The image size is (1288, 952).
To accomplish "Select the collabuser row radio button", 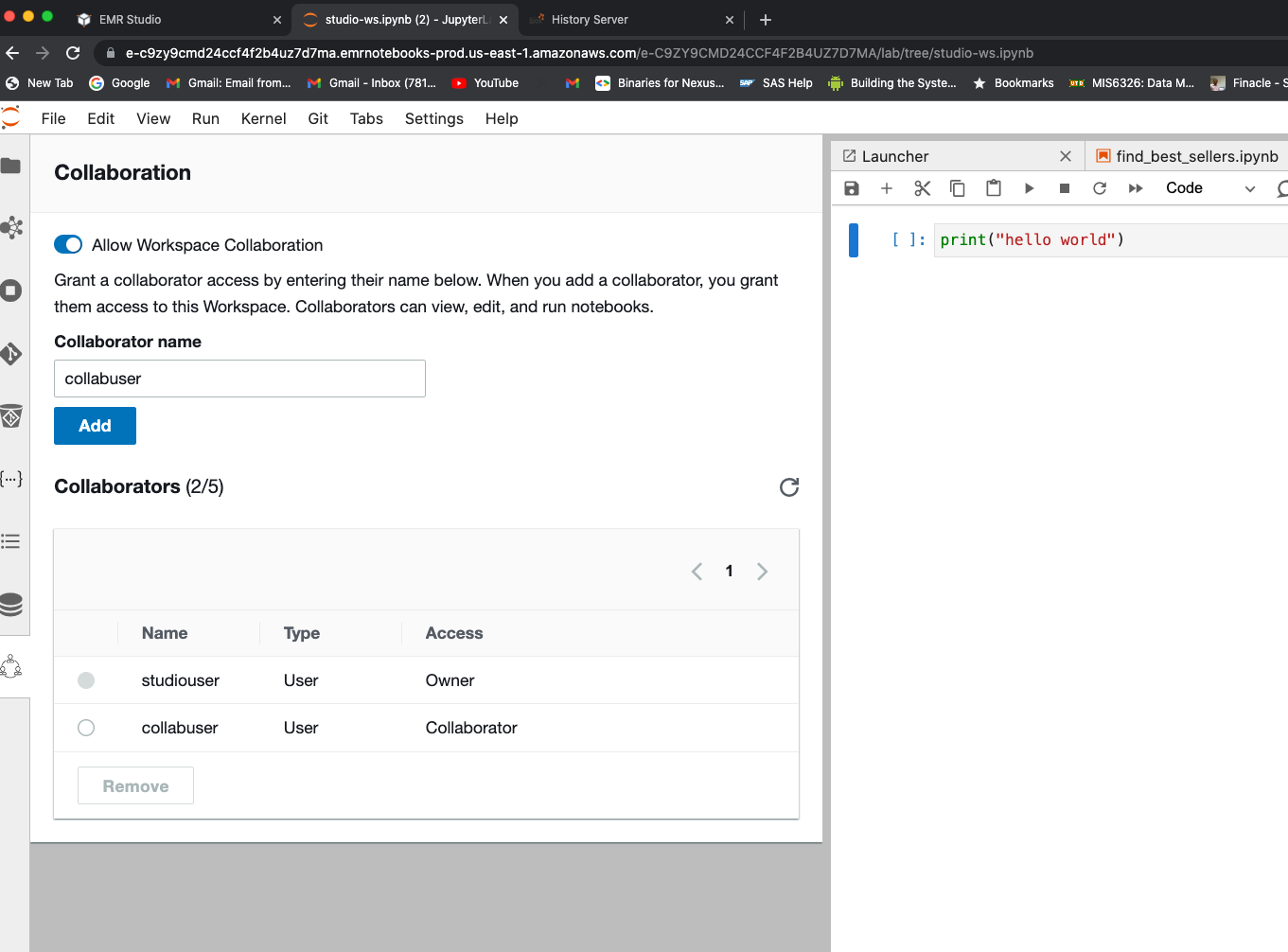I will [x=86, y=728].
